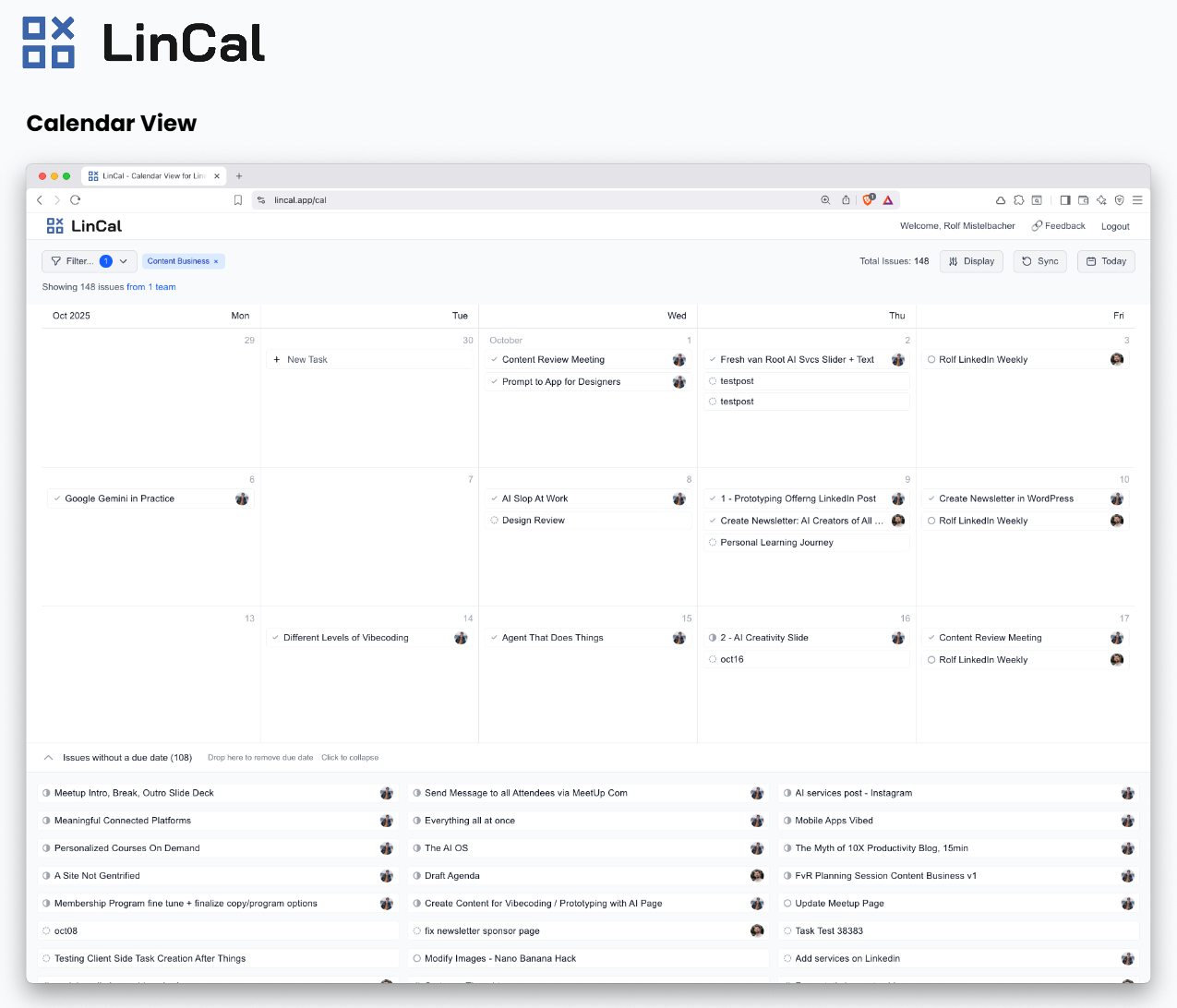This screenshot has height=1008, width=1177.
Task: Open the browser hamburger menu
Action: point(1137,200)
